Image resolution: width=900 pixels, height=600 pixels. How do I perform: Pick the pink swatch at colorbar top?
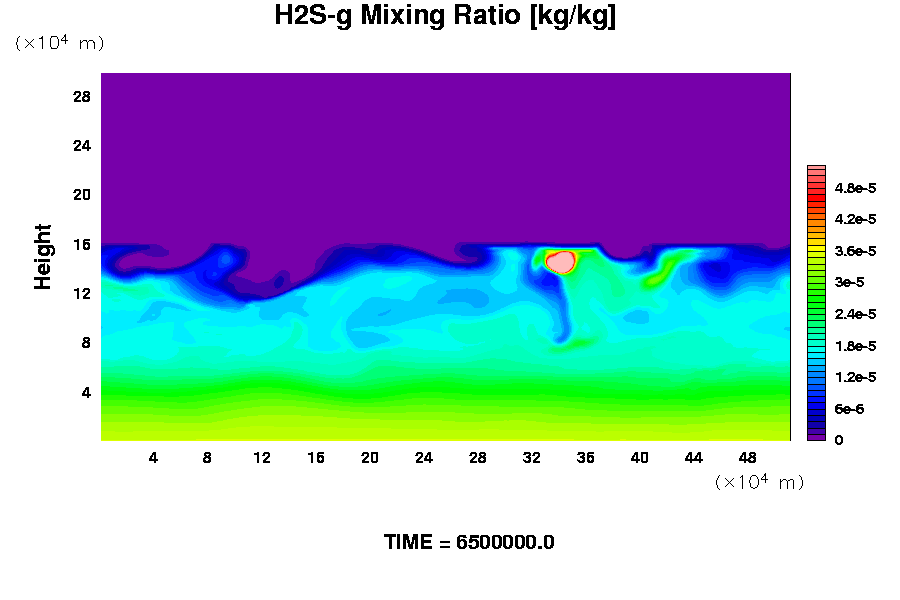point(816,171)
